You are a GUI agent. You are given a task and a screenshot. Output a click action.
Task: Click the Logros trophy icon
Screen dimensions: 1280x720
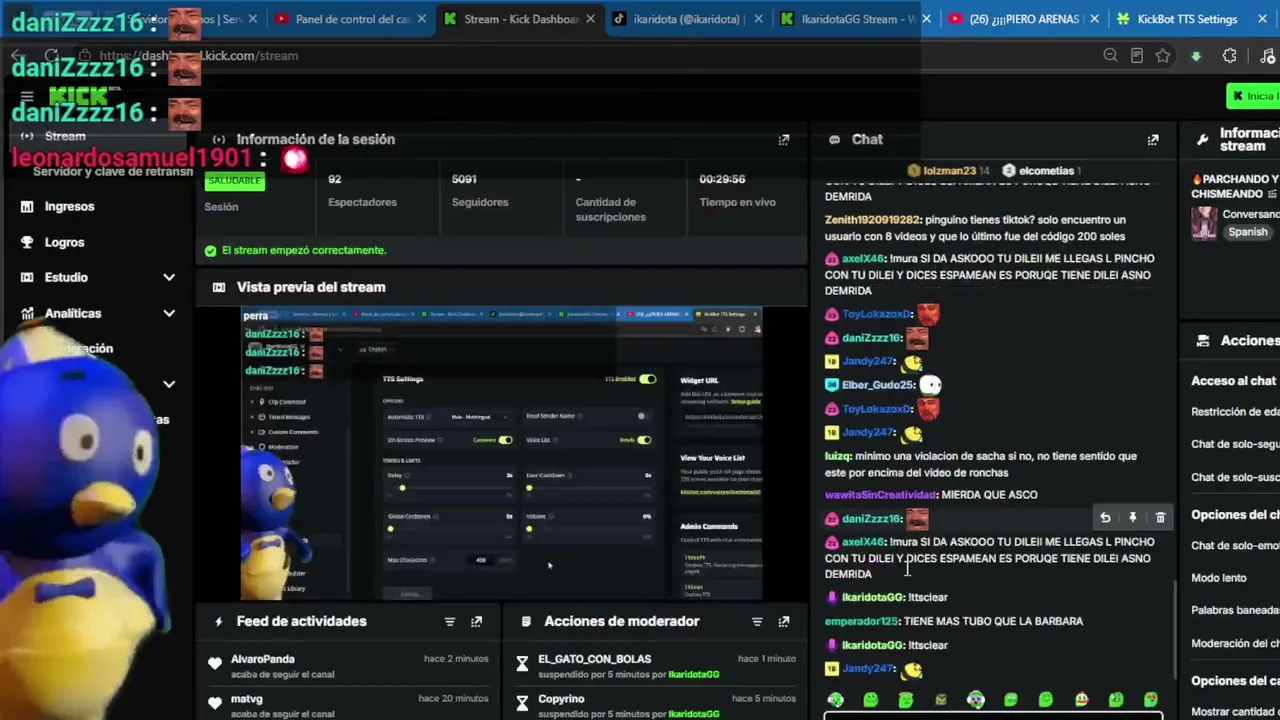[27, 242]
